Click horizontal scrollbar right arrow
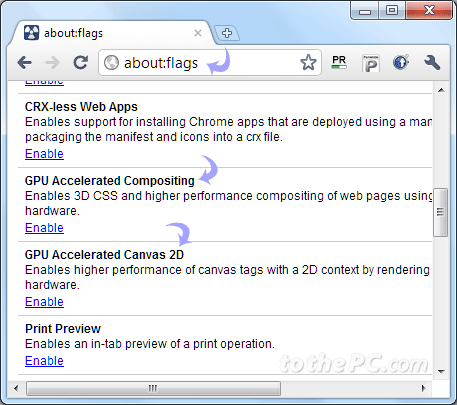 click(x=424, y=388)
